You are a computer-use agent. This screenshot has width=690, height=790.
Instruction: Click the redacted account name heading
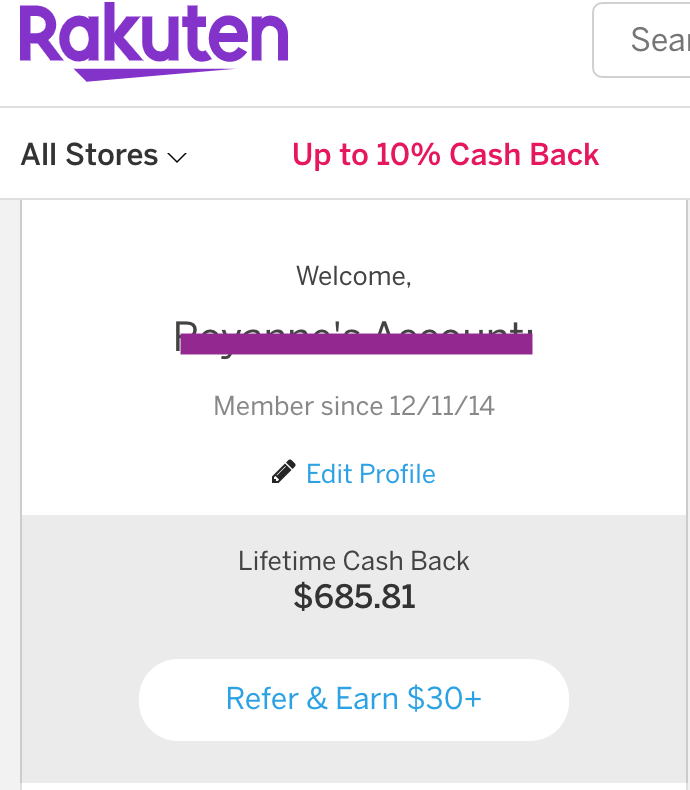pos(354,339)
